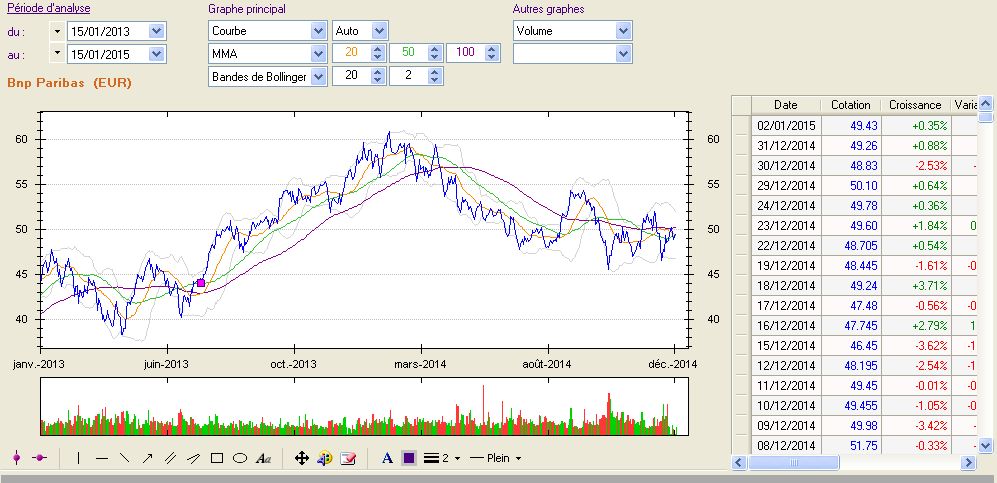997x483 pixels.
Task: Select the horizontal line drawing tool
Action: click(101, 458)
